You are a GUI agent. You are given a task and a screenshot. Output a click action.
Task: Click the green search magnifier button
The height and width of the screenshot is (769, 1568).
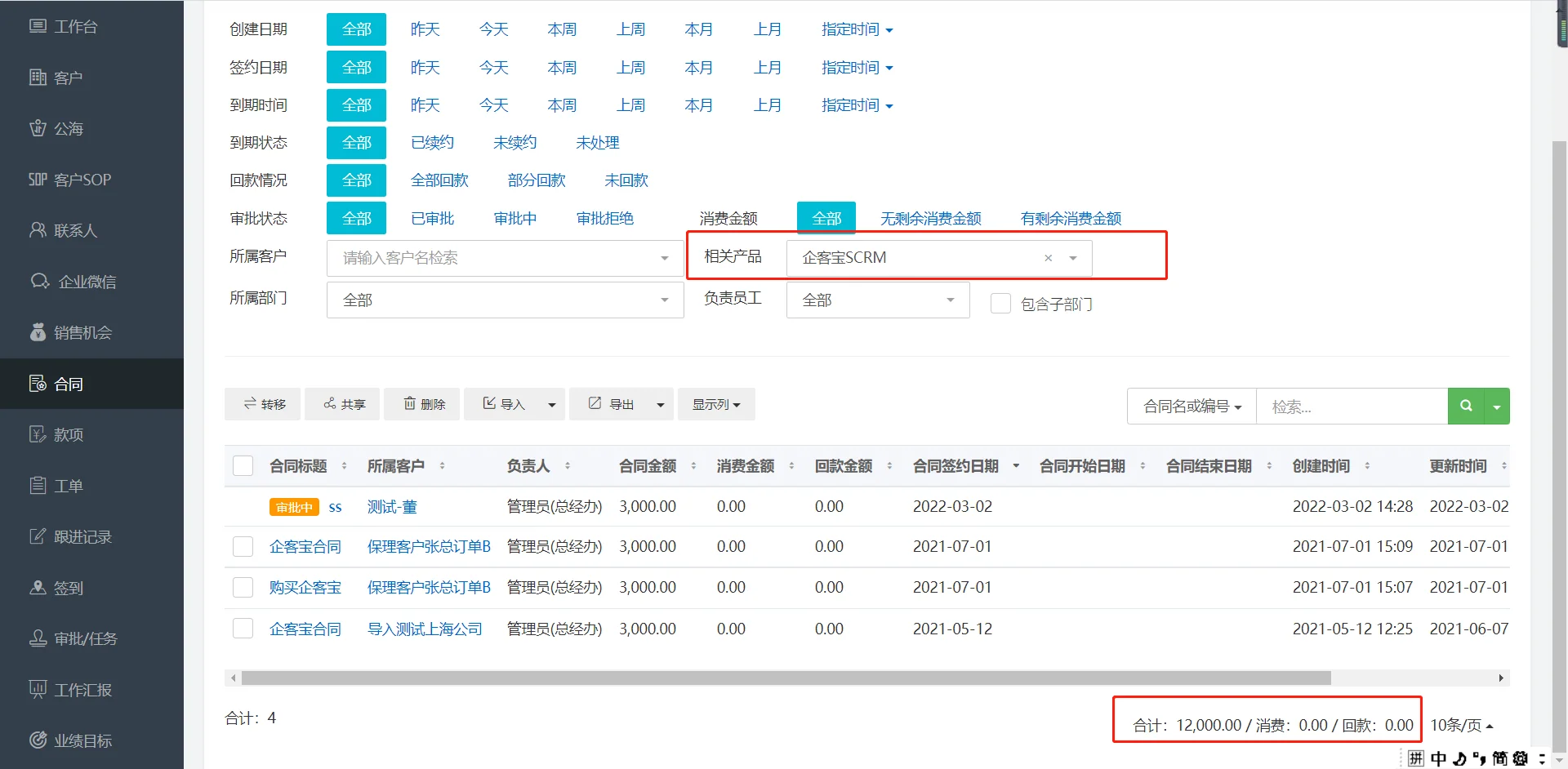(1466, 406)
